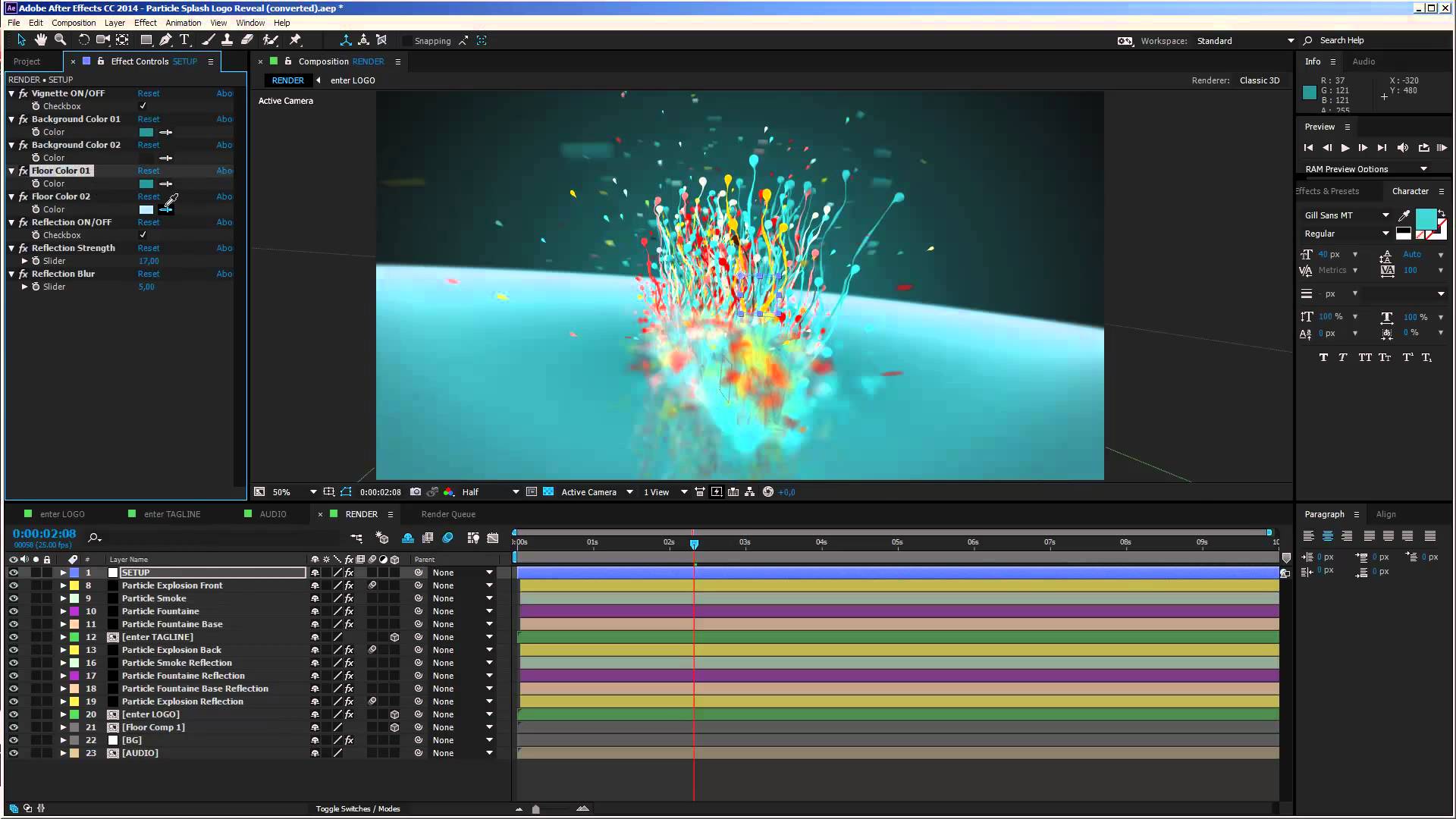1456x819 pixels.
Task: Center-align text in Paragraph panel
Action: (1328, 536)
